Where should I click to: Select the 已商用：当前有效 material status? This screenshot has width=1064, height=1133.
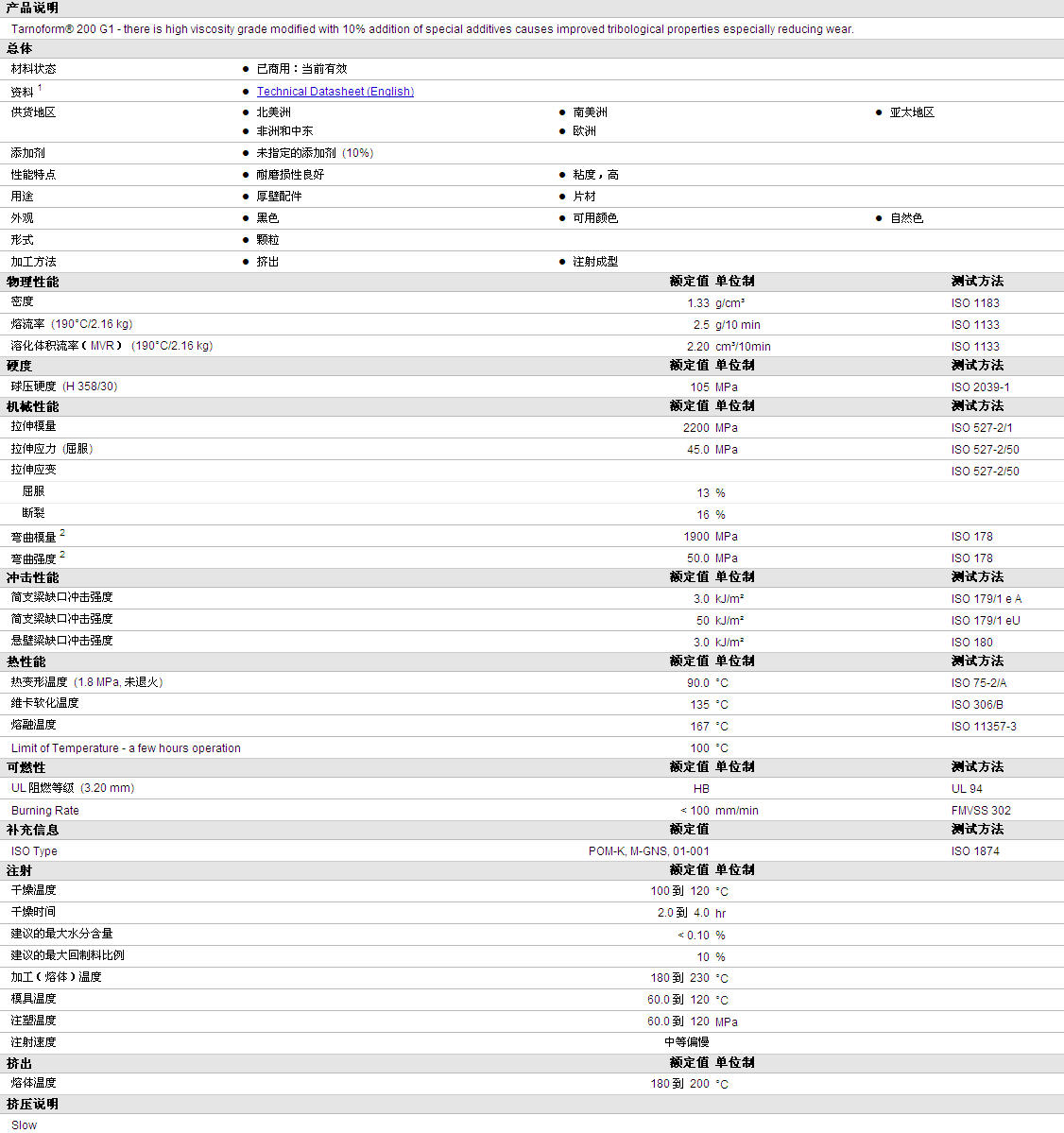click(x=302, y=69)
